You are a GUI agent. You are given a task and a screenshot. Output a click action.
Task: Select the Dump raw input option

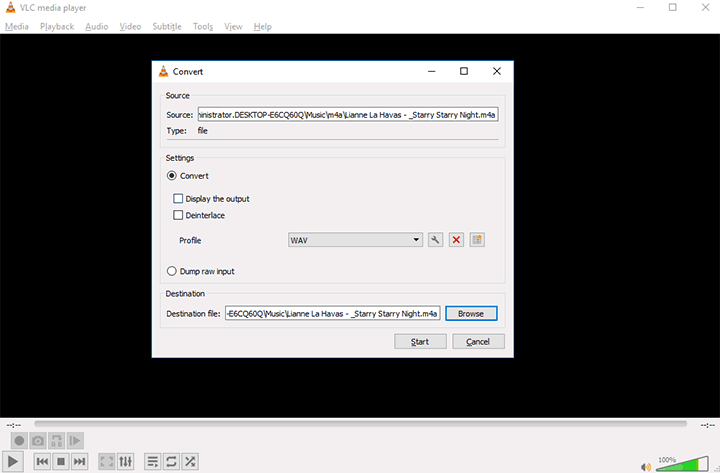click(x=172, y=271)
